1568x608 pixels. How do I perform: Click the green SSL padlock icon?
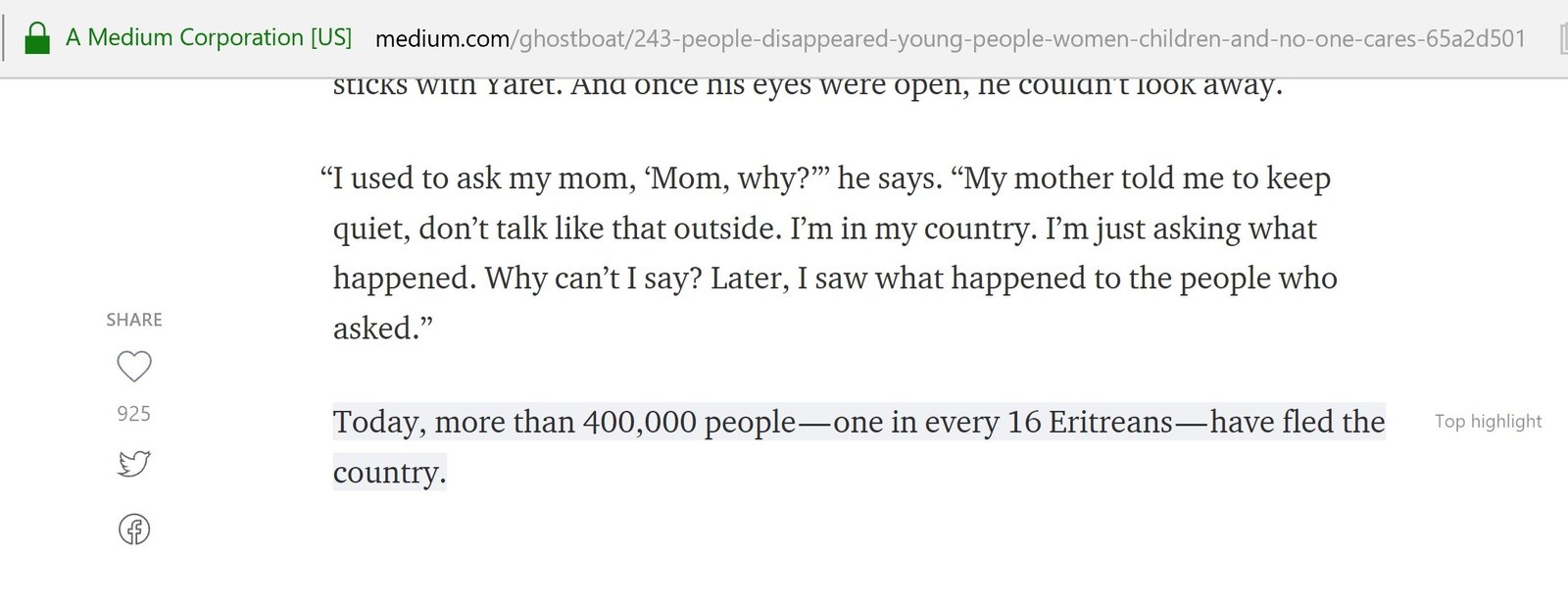pos(37,38)
